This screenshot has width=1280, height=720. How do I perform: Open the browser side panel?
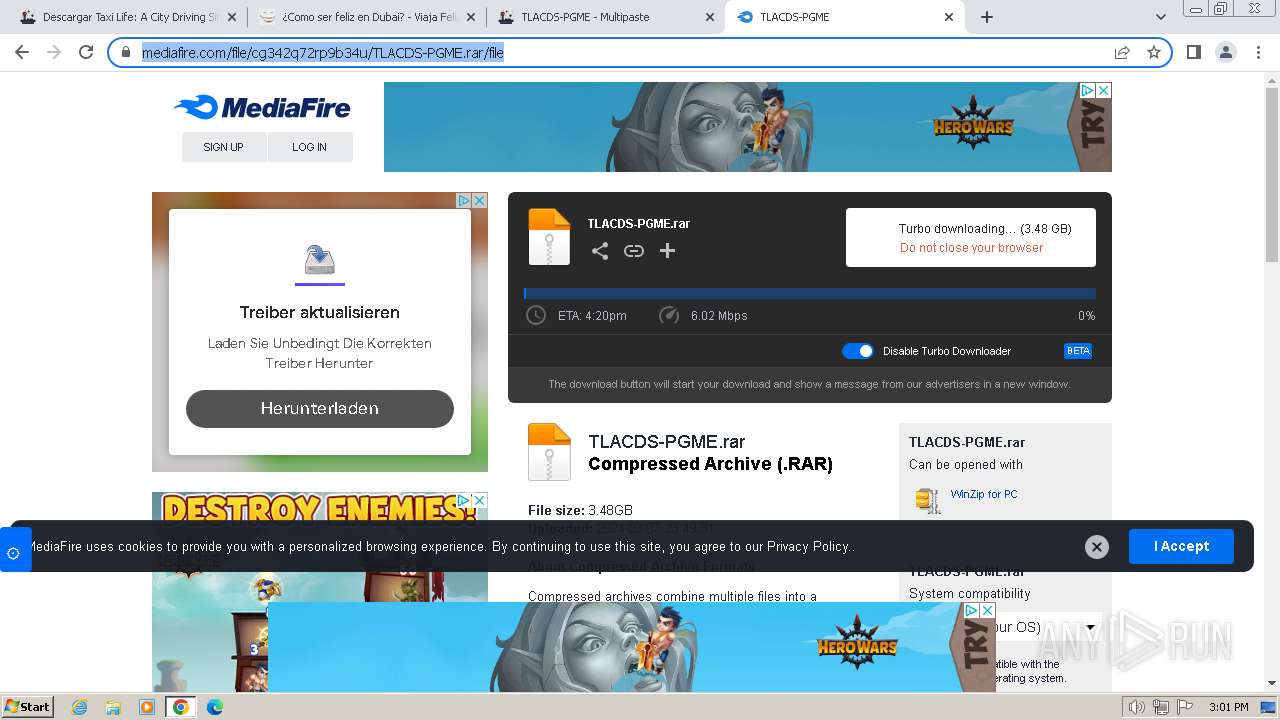[x=1193, y=52]
